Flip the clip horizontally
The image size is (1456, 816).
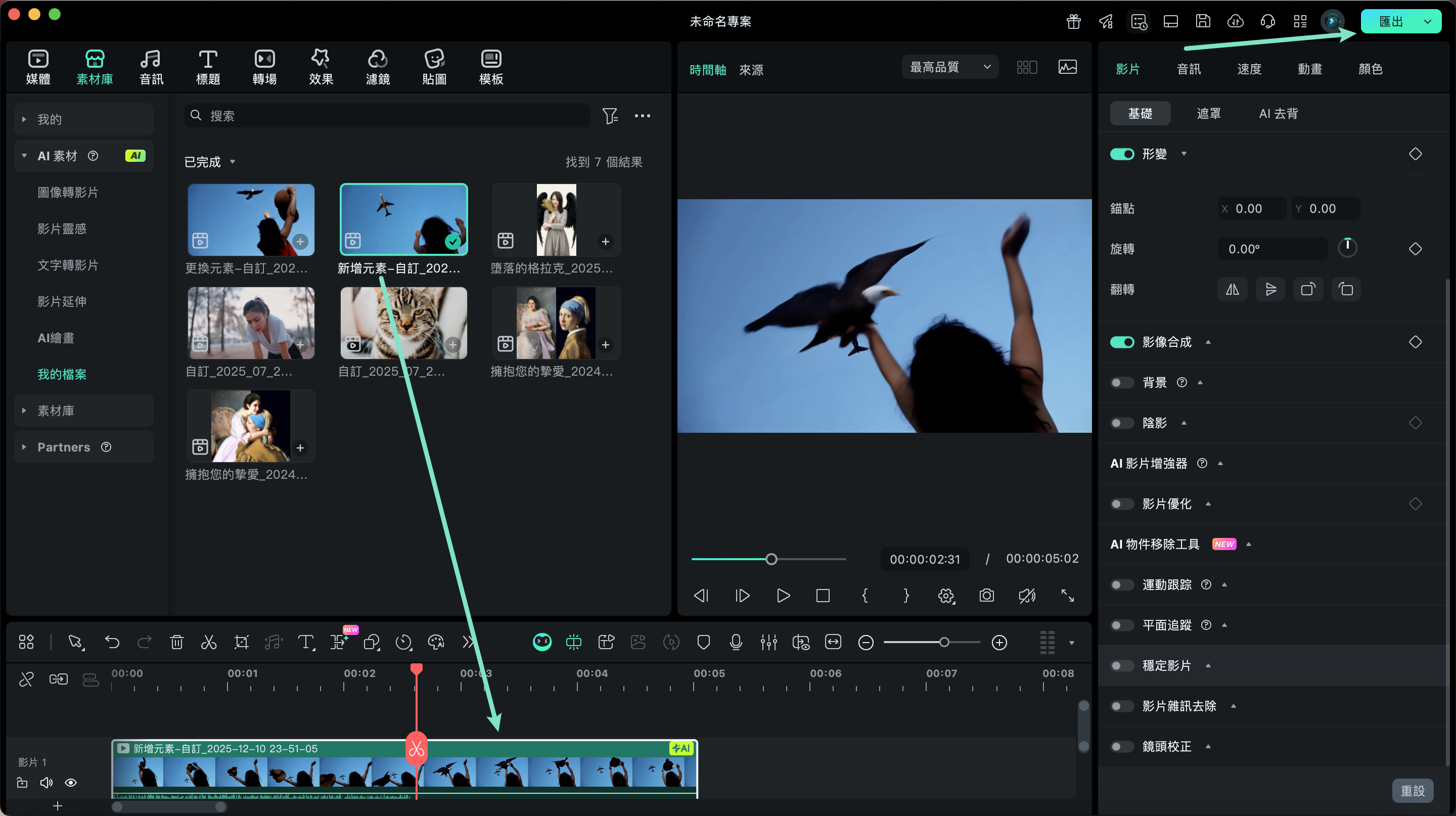coord(1232,290)
